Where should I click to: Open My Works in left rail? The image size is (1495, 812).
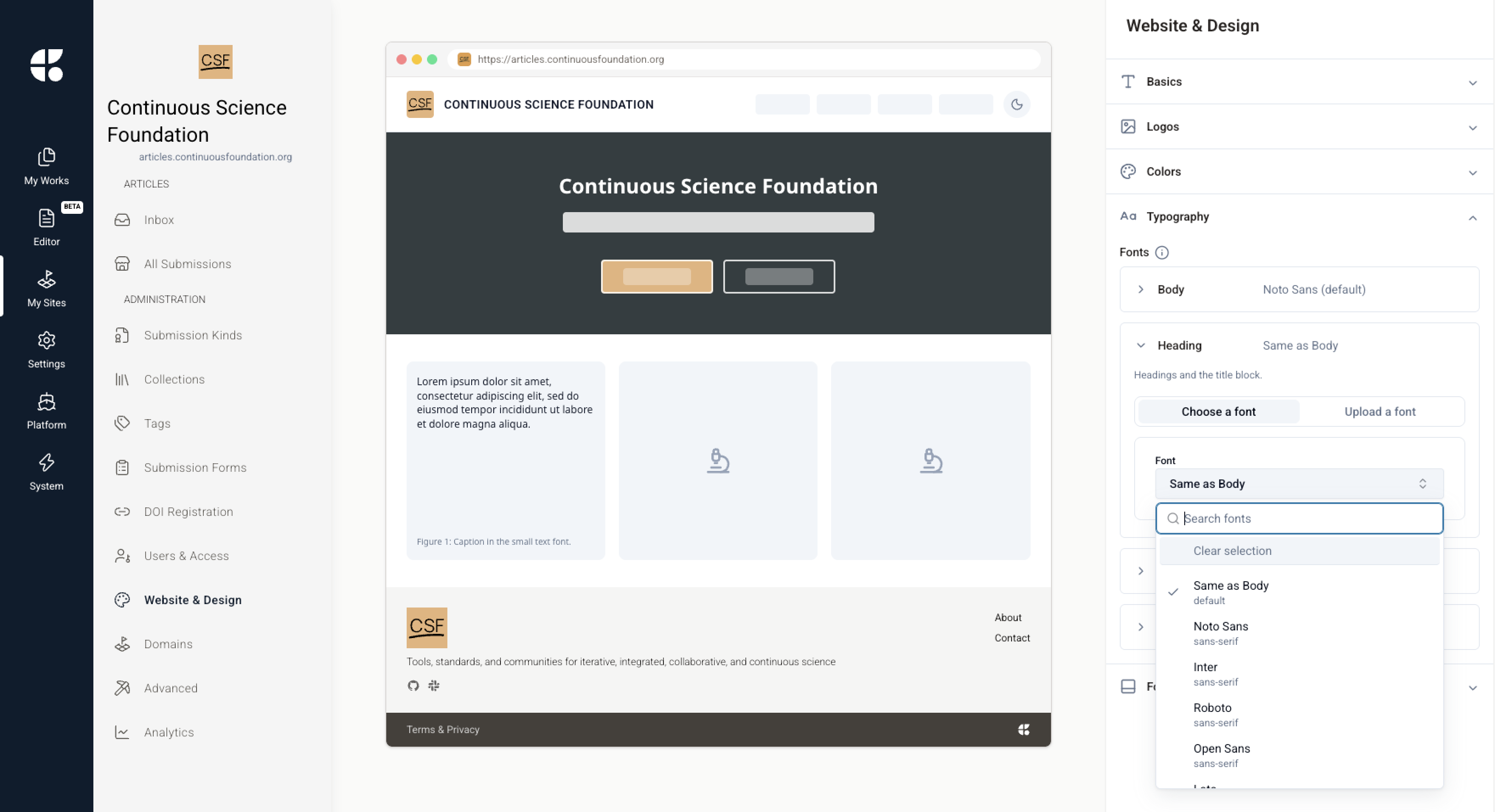(x=46, y=166)
